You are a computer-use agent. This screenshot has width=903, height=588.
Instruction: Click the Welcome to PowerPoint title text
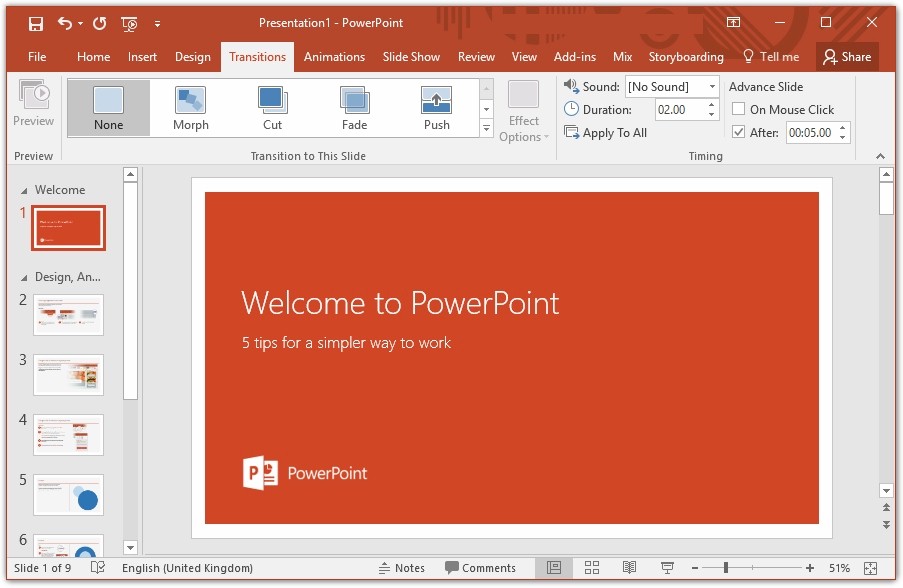tap(400, 302)
